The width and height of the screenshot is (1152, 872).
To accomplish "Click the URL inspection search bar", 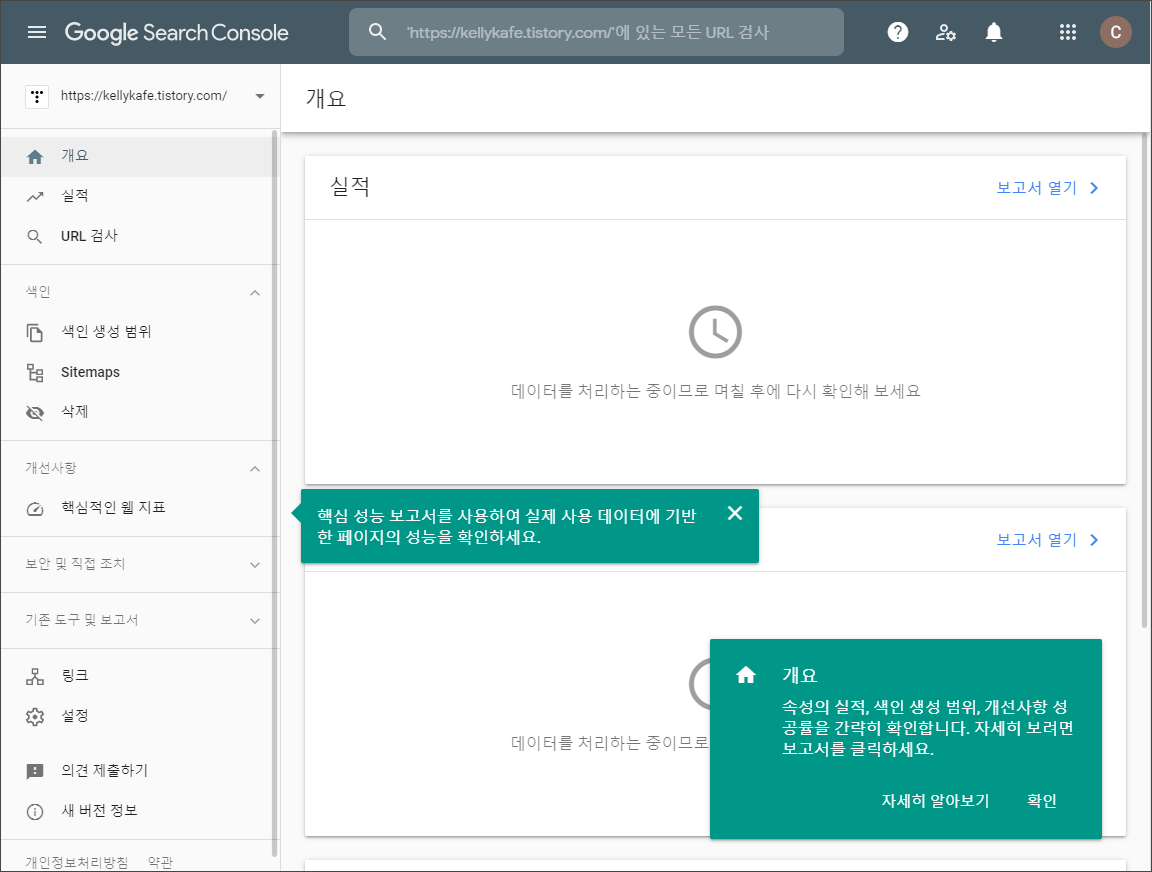I will click(596, 31).
